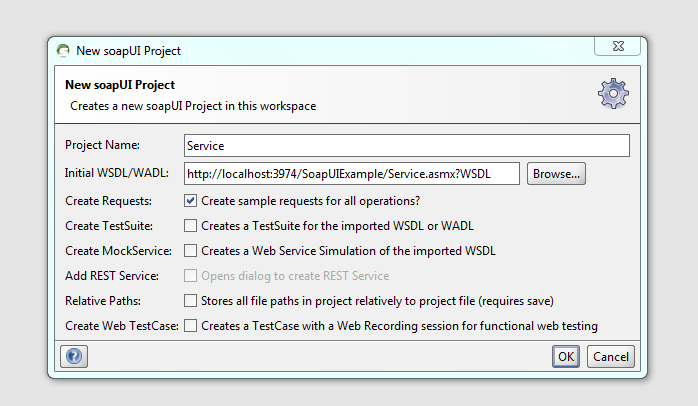Tick the Relative Paths checkbox
698x406 pixels.
191,300
